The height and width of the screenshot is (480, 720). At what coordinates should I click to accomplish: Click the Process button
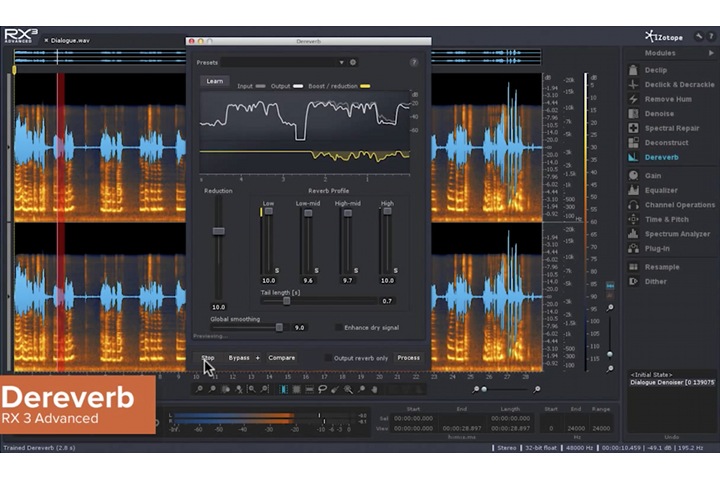[x=408, y=358]
